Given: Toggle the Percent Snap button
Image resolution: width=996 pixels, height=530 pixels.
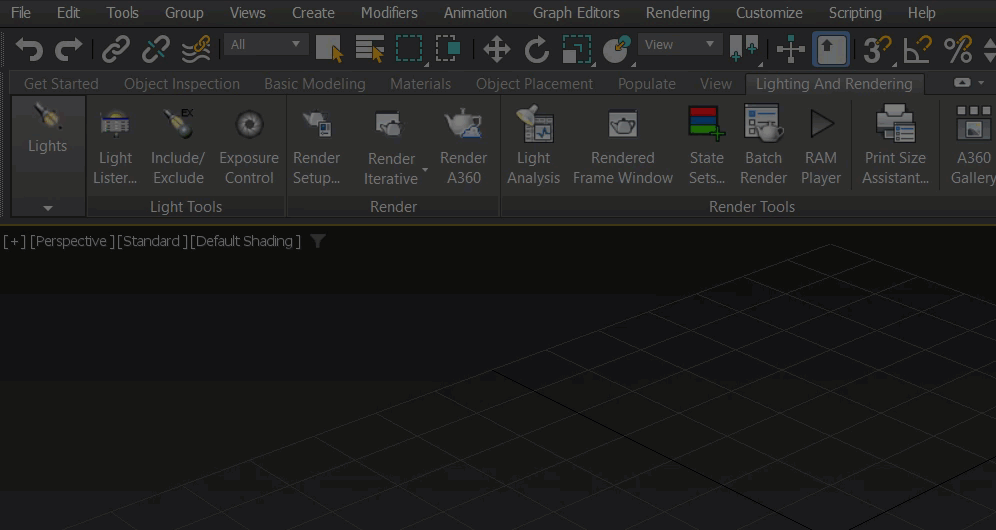Looking at the screenshot, I should click(958, 49).
